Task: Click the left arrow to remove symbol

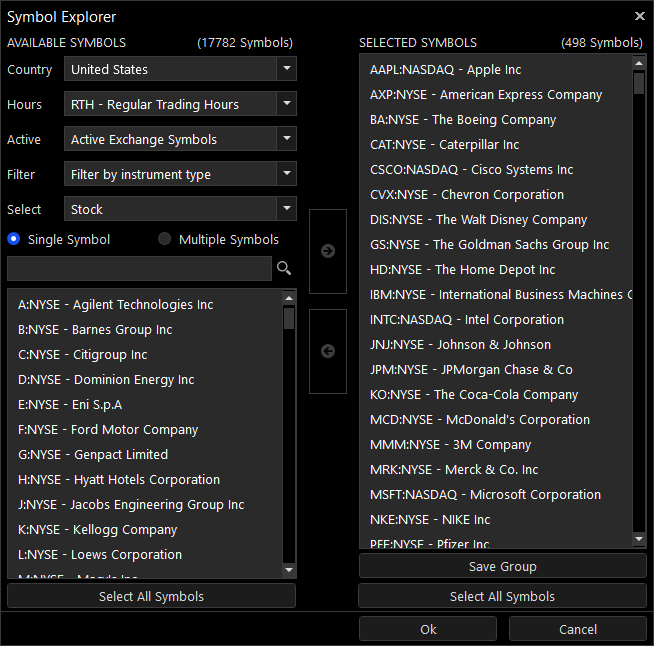Action: [x=328, y=351]
